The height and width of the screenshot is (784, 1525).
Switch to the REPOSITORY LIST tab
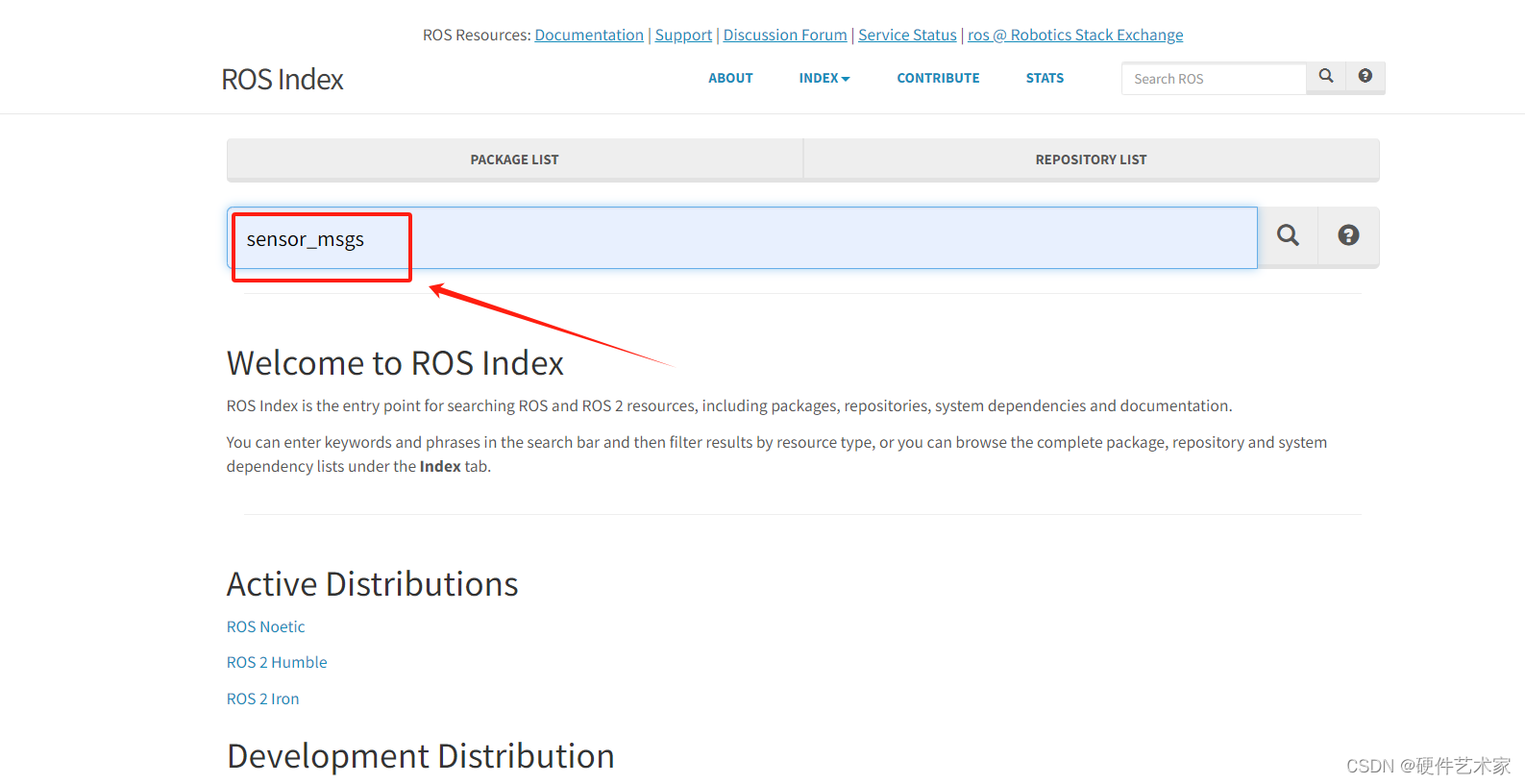[x=1091, y=159]
